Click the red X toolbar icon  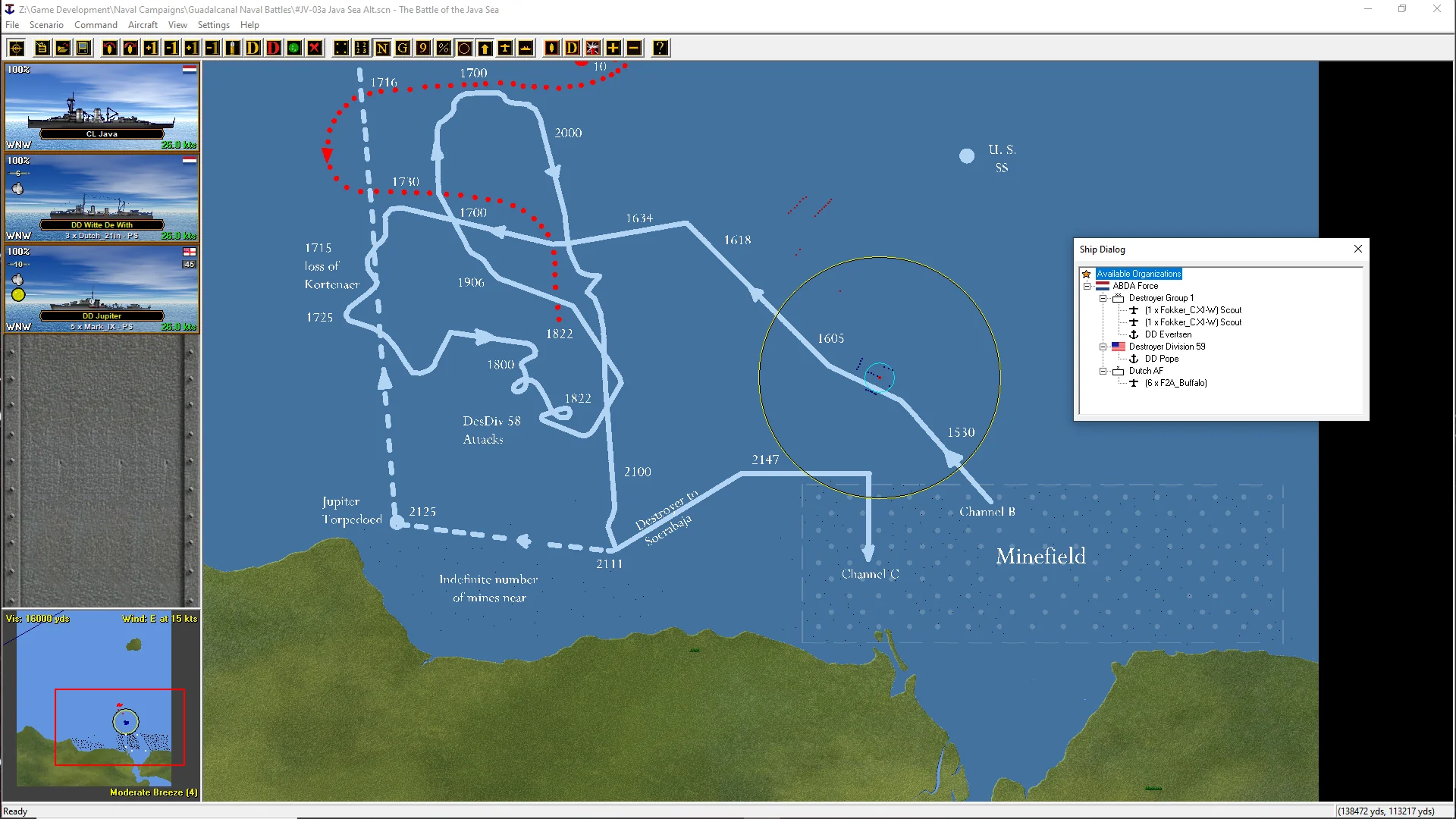pos(315,48)
